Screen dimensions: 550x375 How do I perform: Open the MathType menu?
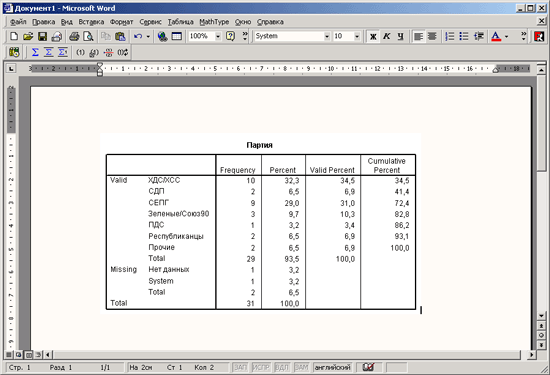tap(214, 22)
